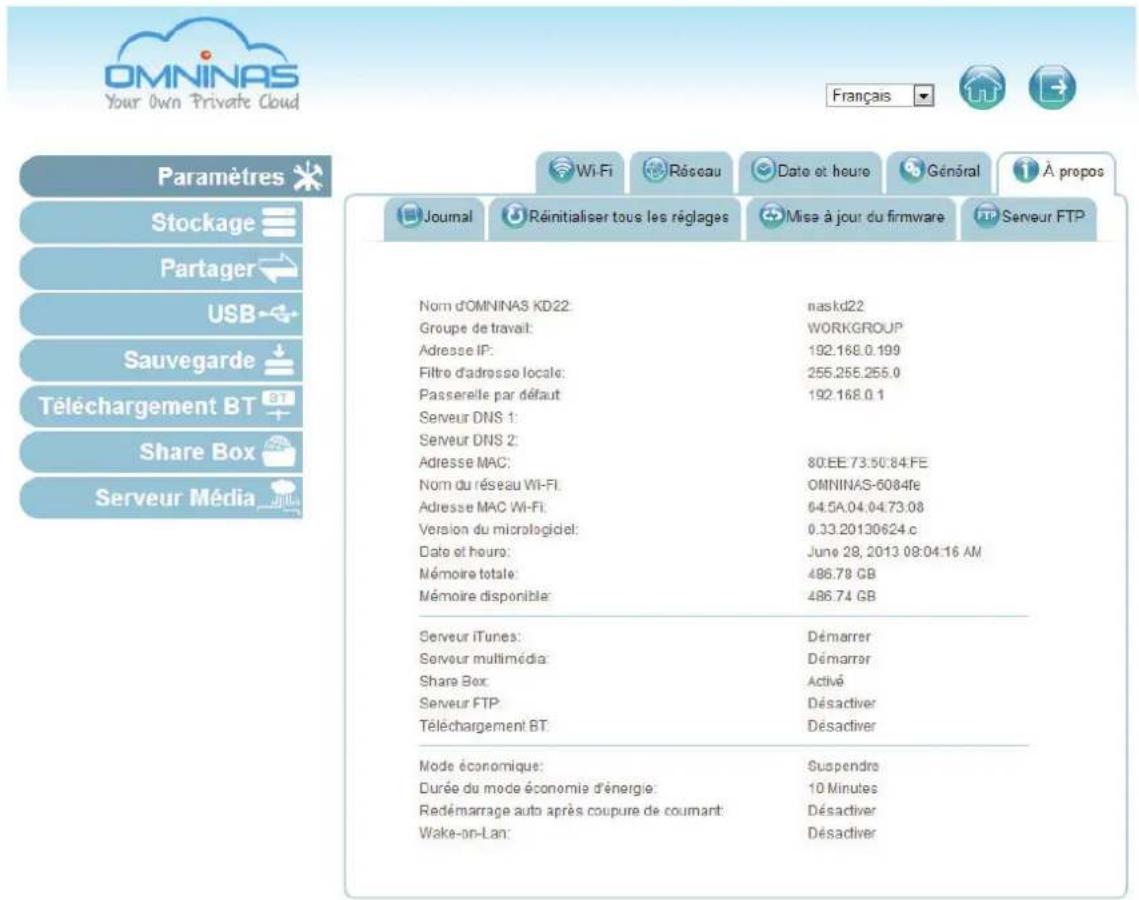Click the Wi-Fi signal icon

point(561,169)
